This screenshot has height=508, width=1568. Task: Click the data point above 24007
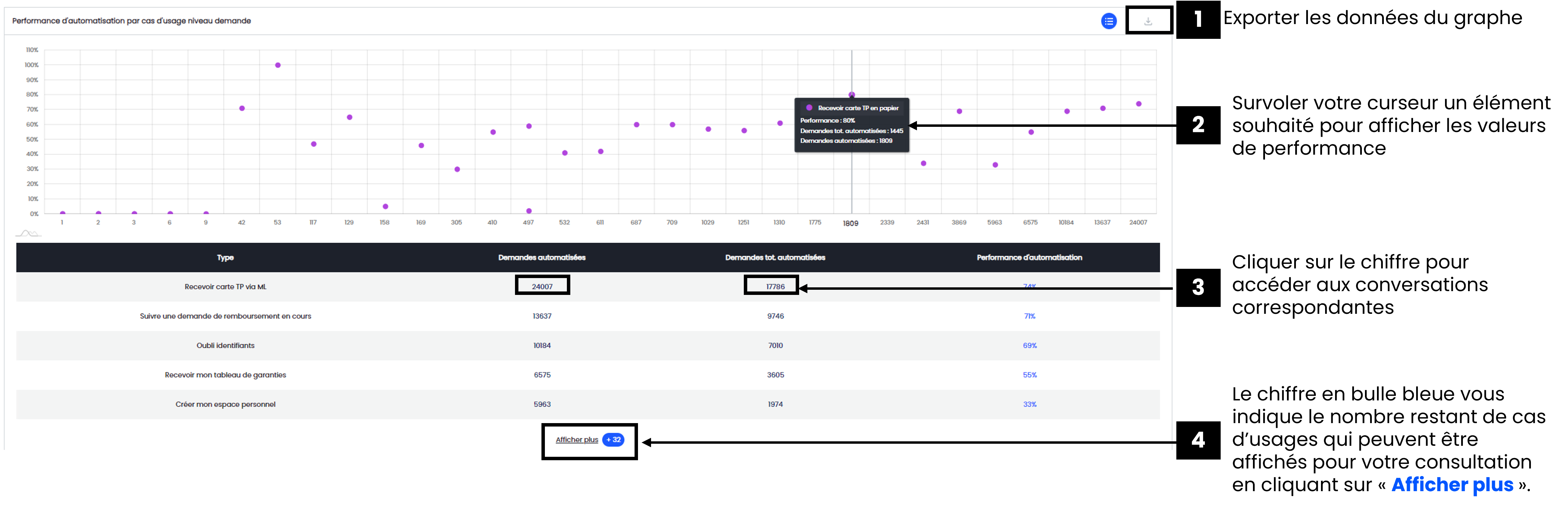click(x=1138, y=104)
